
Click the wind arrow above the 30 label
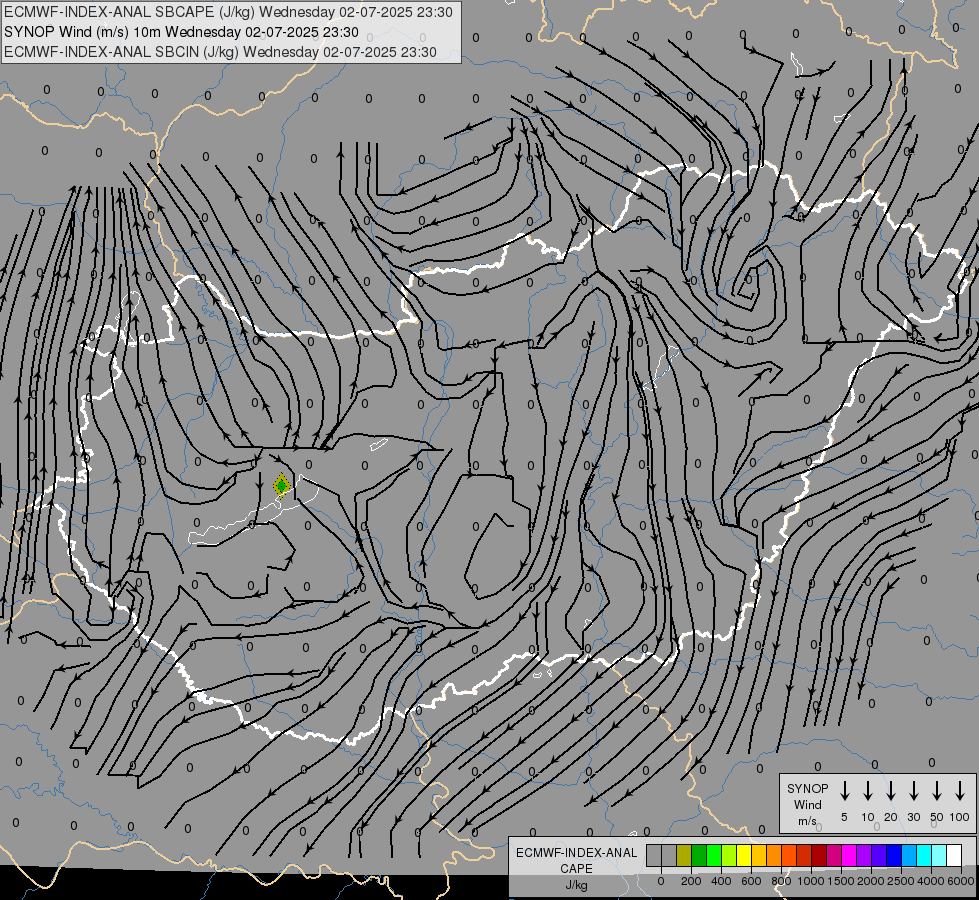[x=913, y=791]
